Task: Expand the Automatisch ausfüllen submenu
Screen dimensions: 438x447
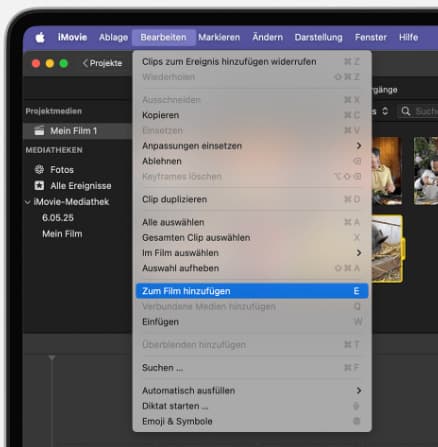Action: pyautogui.click(x=252, y=390)
